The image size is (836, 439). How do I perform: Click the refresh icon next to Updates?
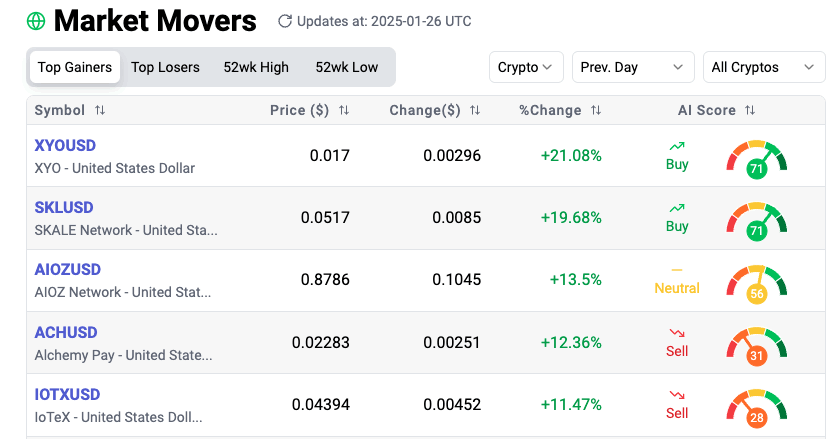tap(285, 21)
